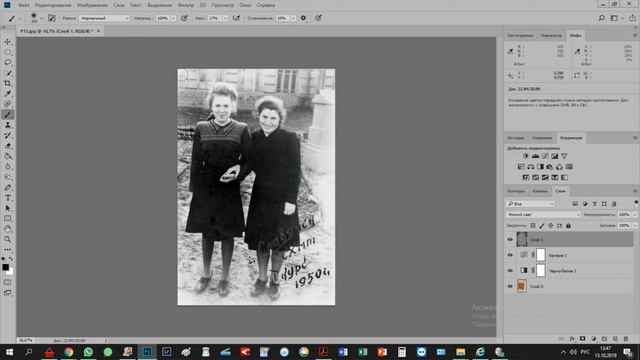Select the Move tool

(x=8, y=42)
